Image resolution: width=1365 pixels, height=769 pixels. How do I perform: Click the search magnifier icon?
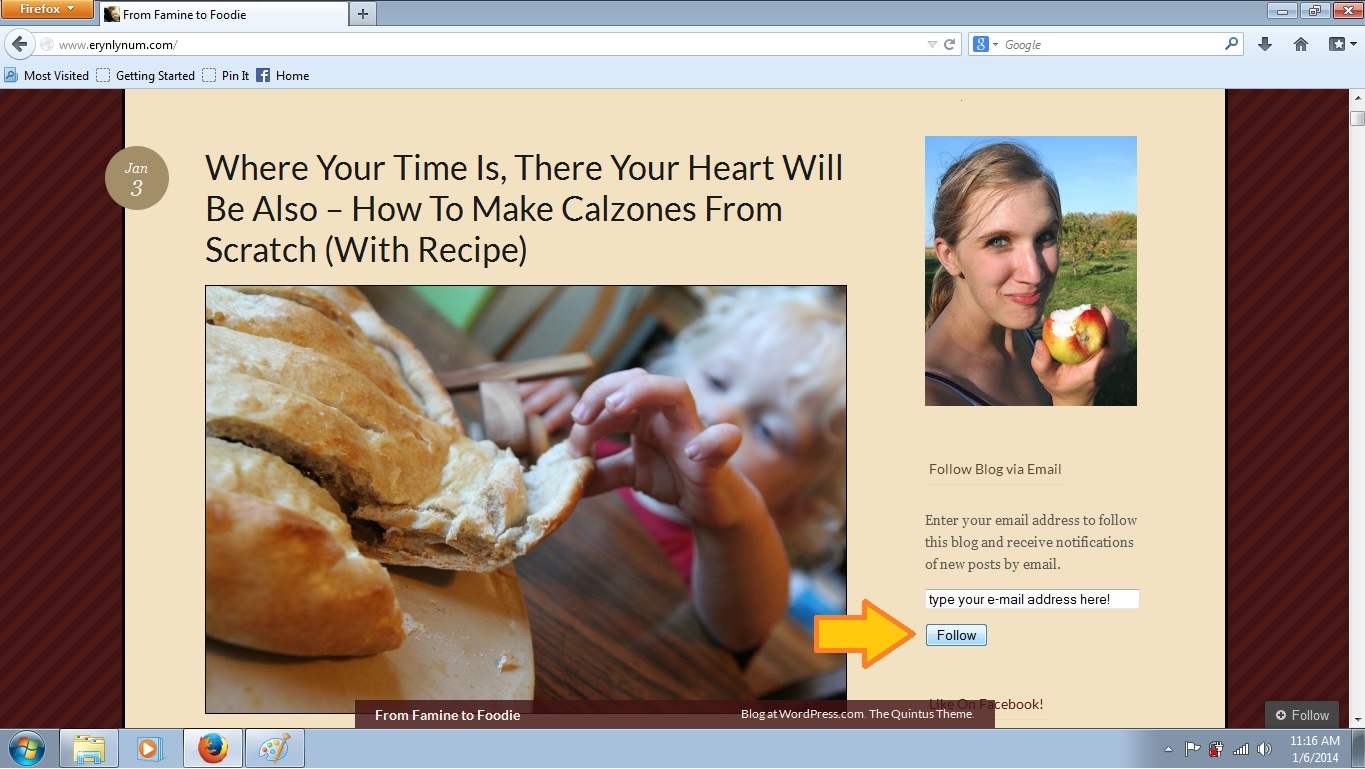1231,45
